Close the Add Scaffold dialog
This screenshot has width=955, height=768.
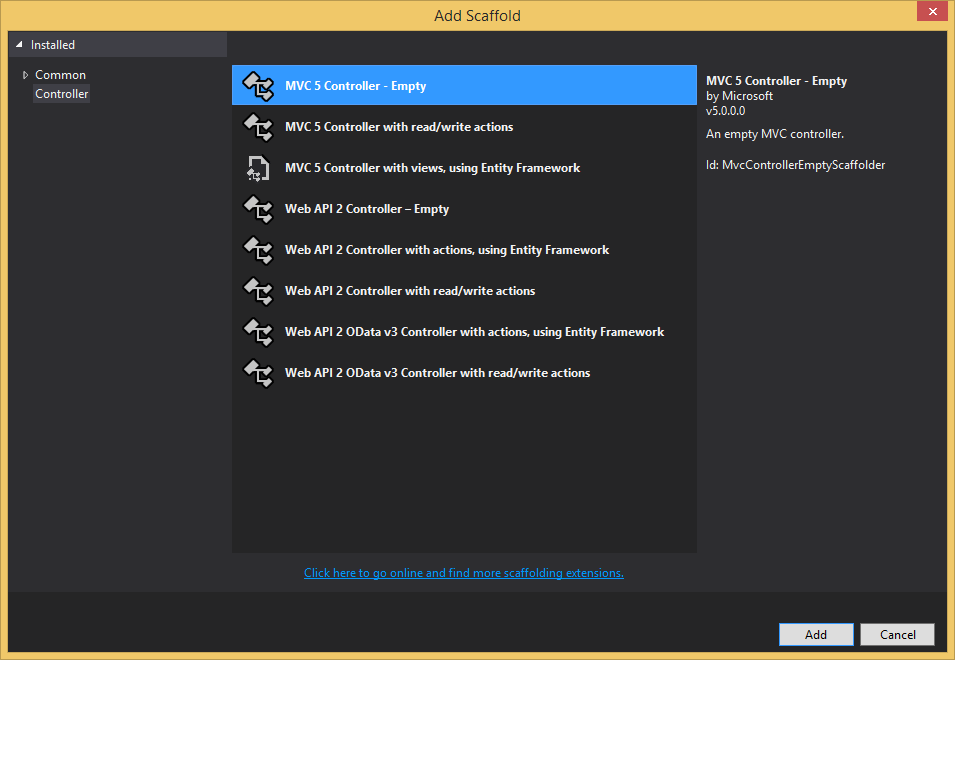coord(932,12)
